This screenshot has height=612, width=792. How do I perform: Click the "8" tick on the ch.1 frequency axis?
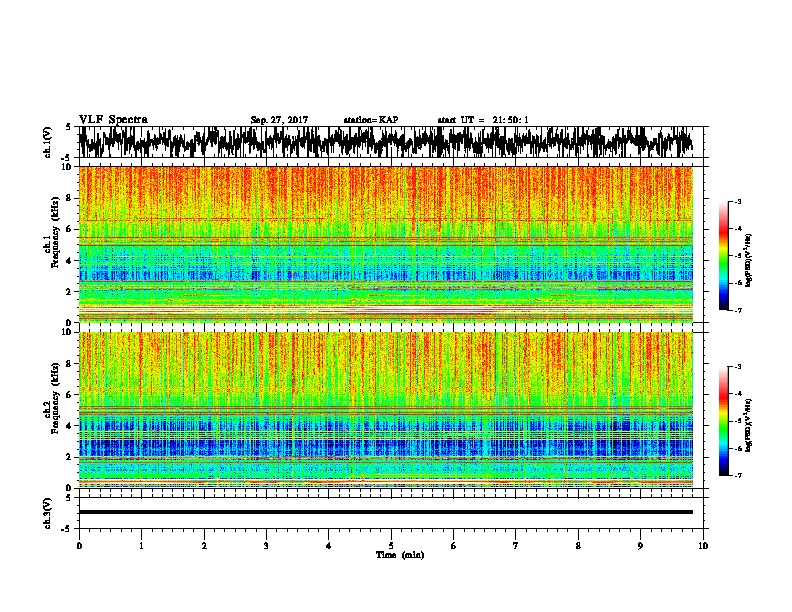pyautogui.click(x=70, y=198)
